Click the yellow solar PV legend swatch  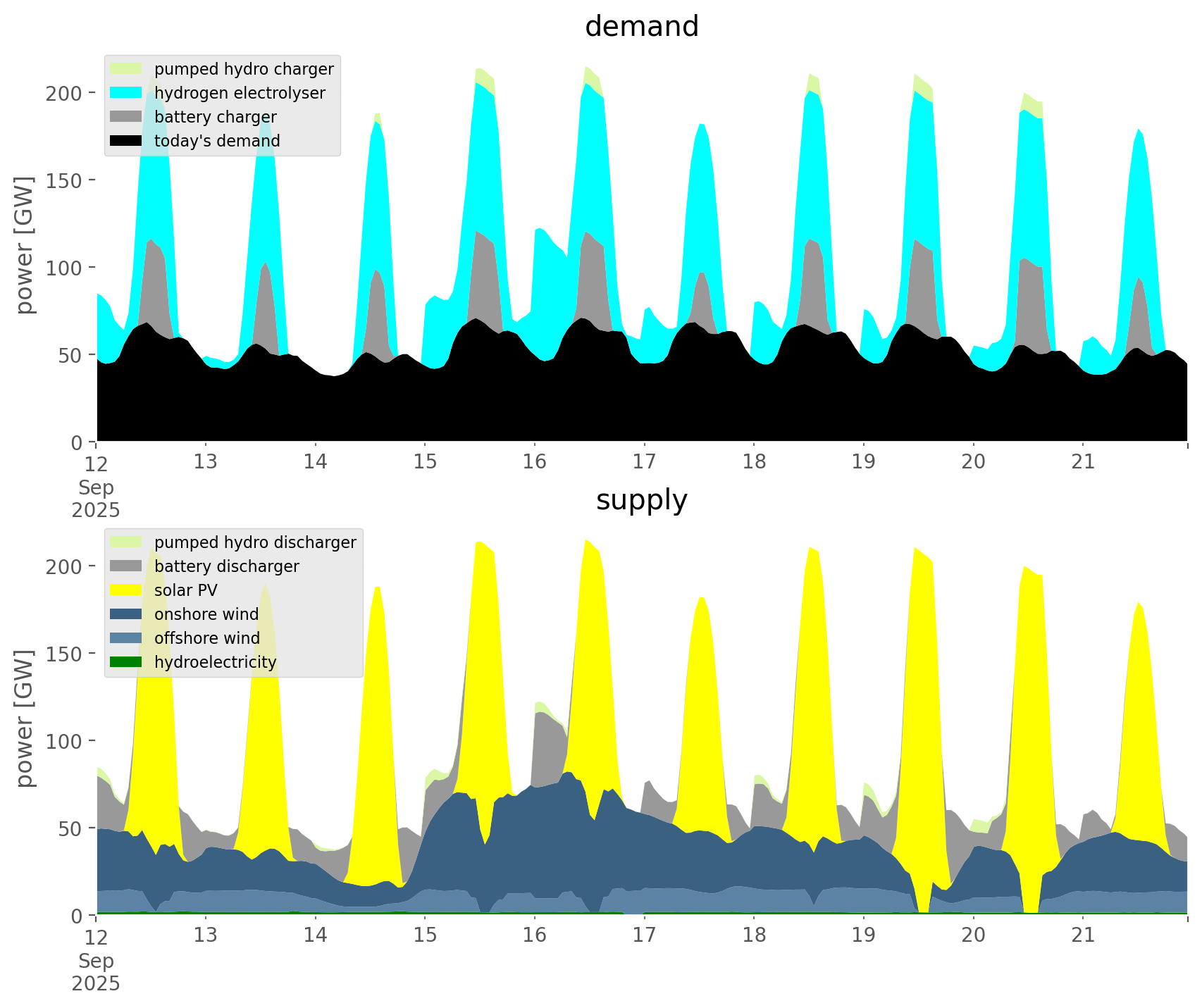tap(126, 590)
